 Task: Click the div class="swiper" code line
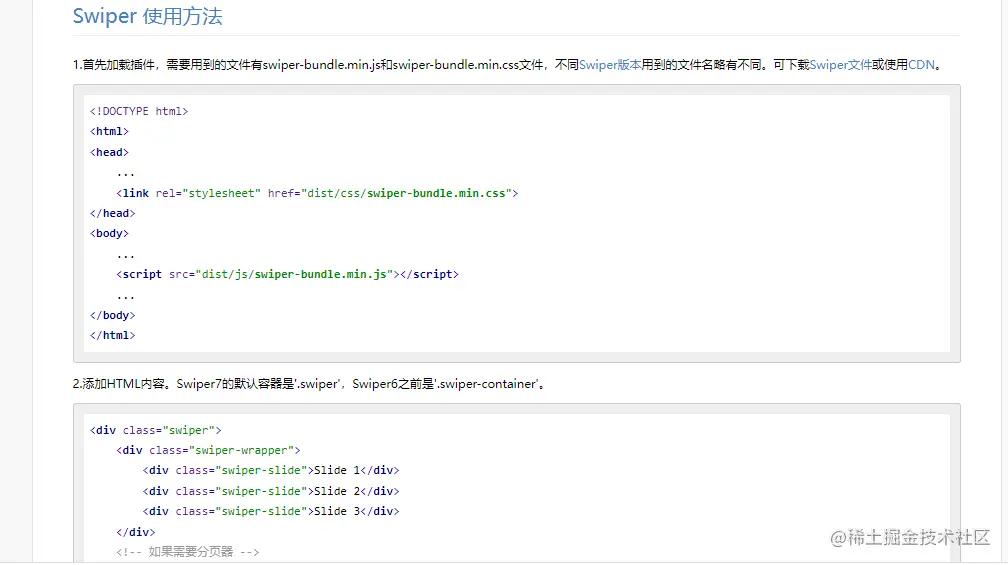click(x=156, y=430)
